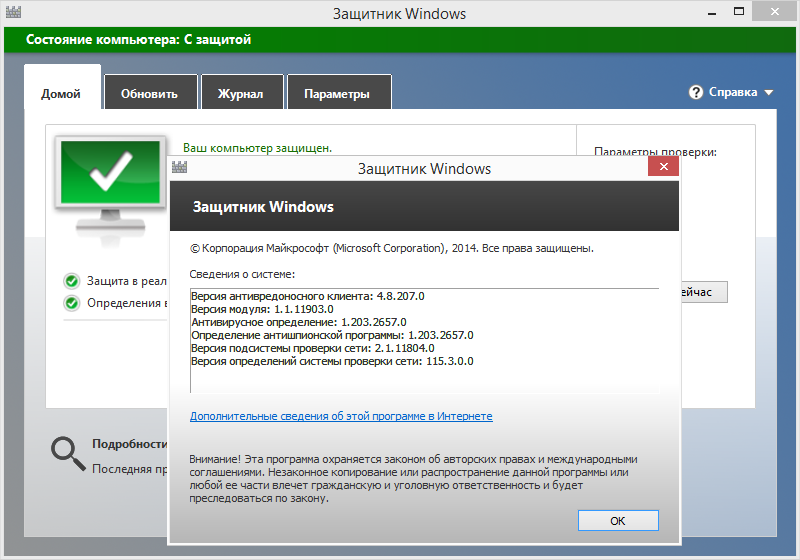The image size is (800, 560).
Task: Close the About Защитник Windows dialog
Action: (x=663, y=166)
